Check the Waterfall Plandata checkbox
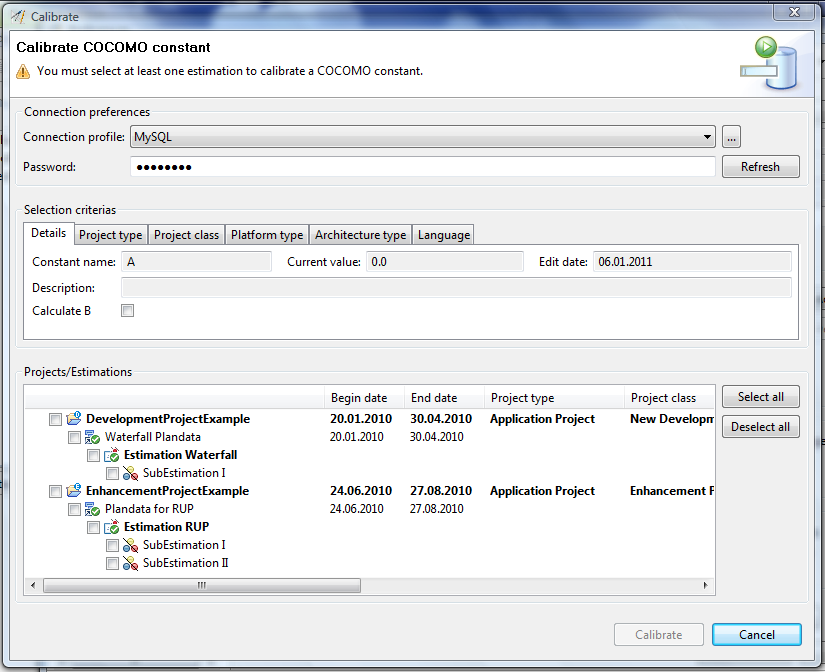Screen dimensions: 825x672 click(x=74, y=437)
